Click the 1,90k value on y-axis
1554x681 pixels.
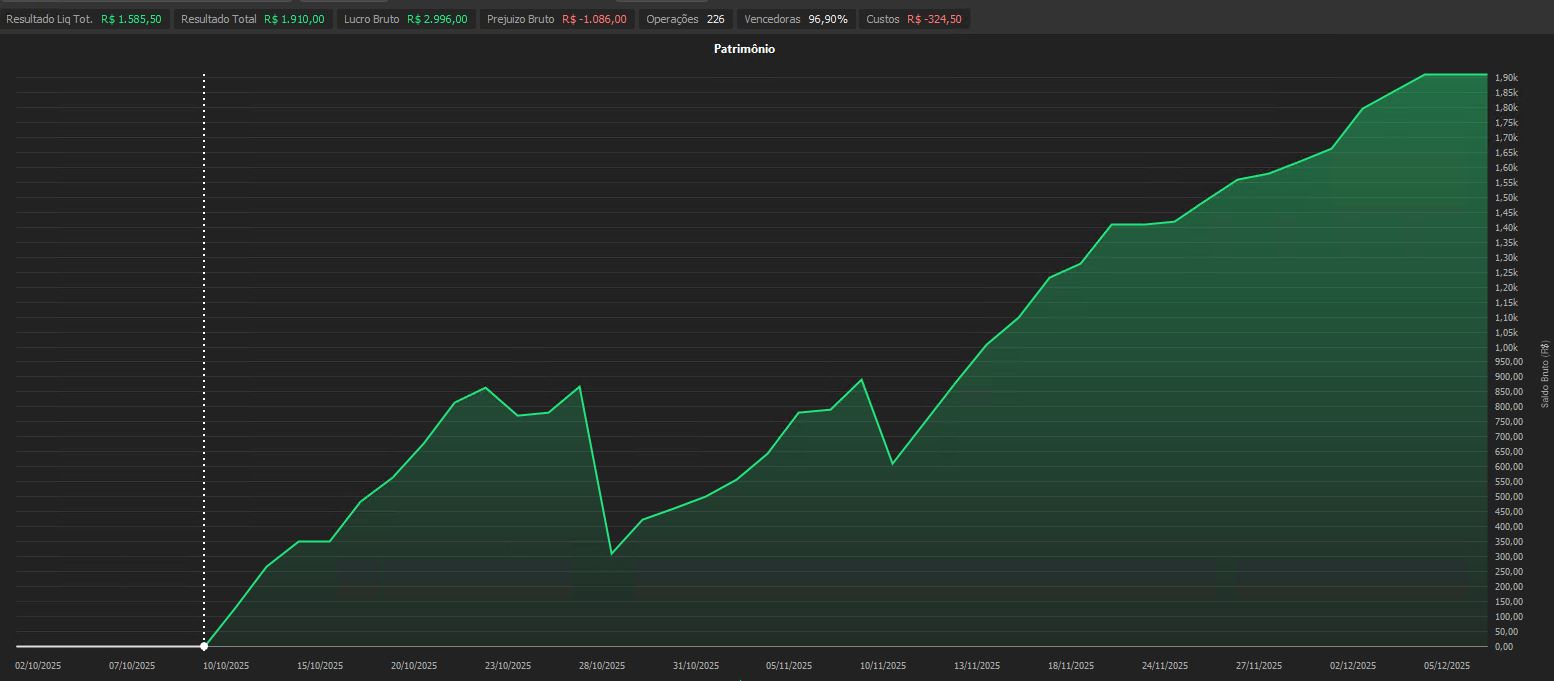[1506, 78]
